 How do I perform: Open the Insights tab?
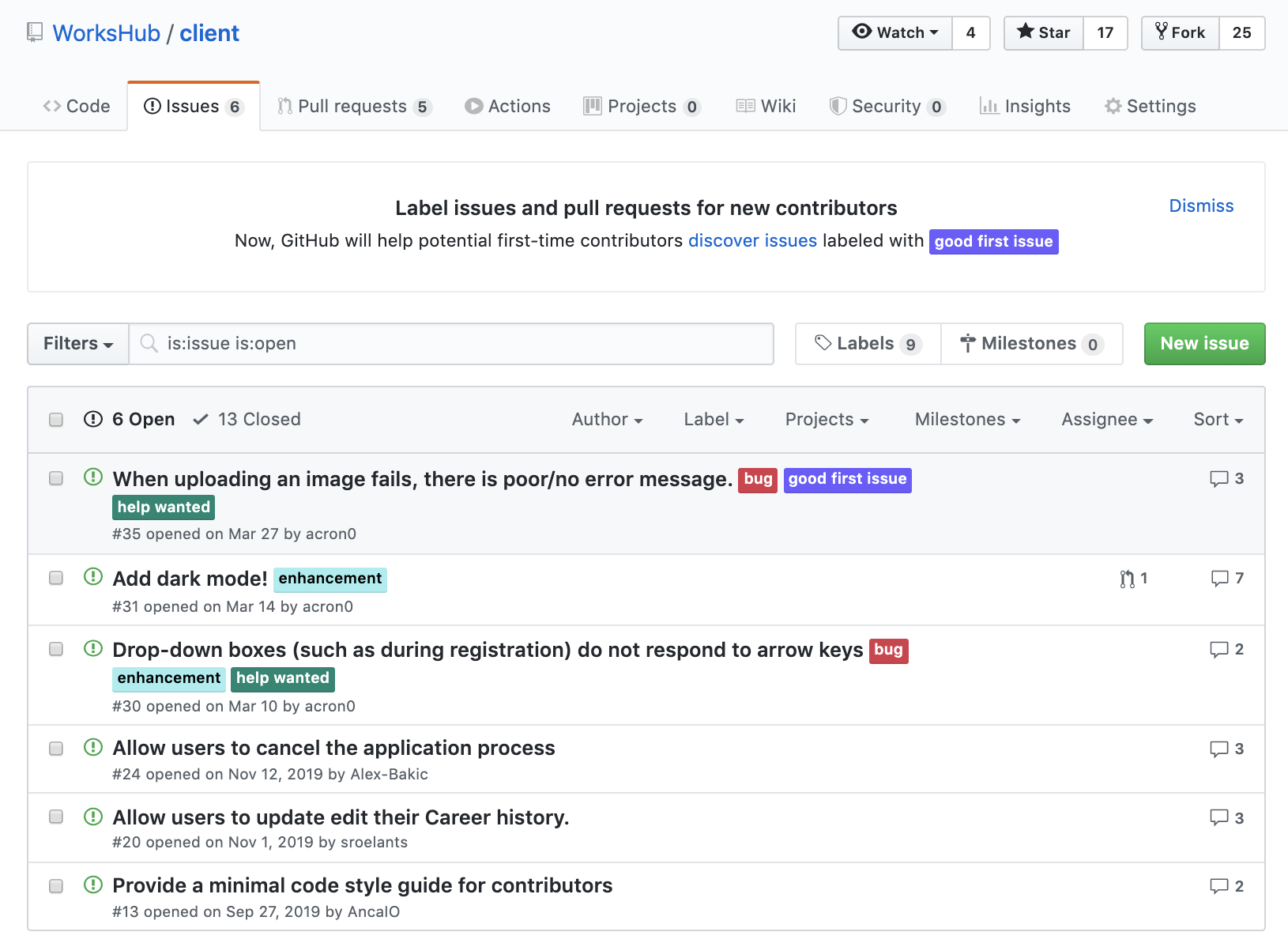tap(1025, 107)
